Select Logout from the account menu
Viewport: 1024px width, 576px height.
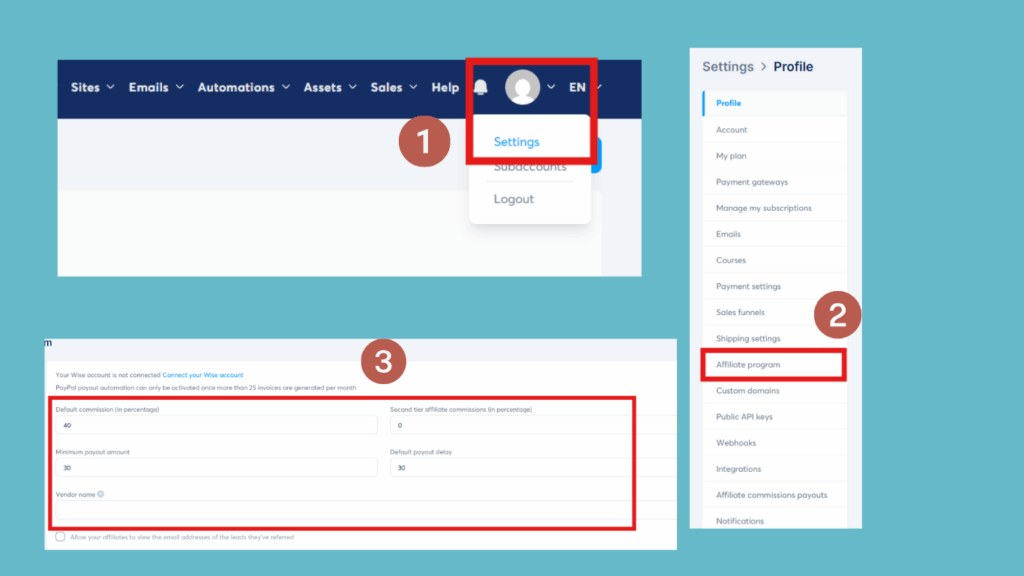coord(513,199)
